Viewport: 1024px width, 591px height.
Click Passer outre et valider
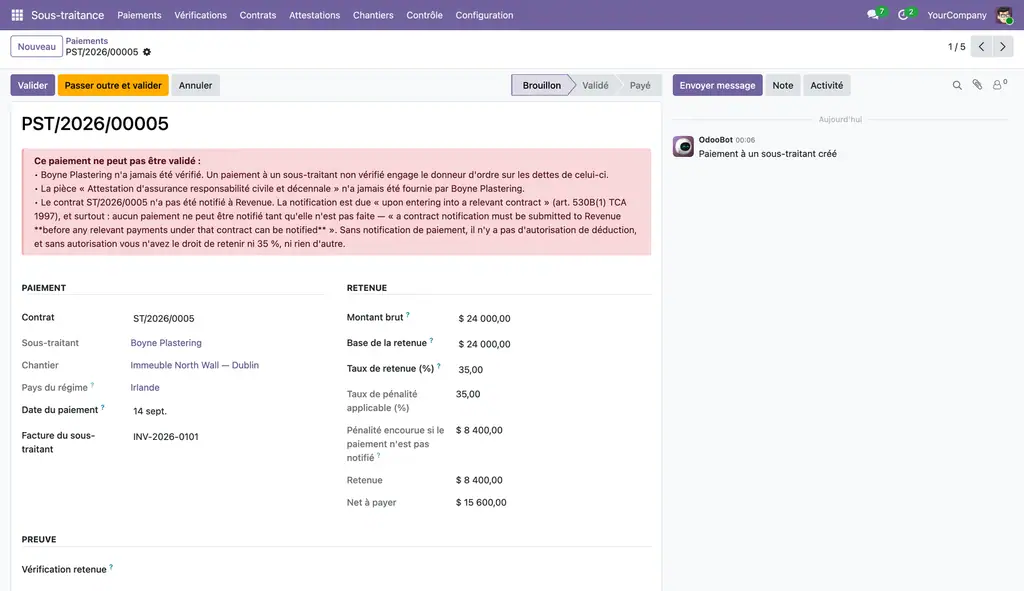(113, 86)
